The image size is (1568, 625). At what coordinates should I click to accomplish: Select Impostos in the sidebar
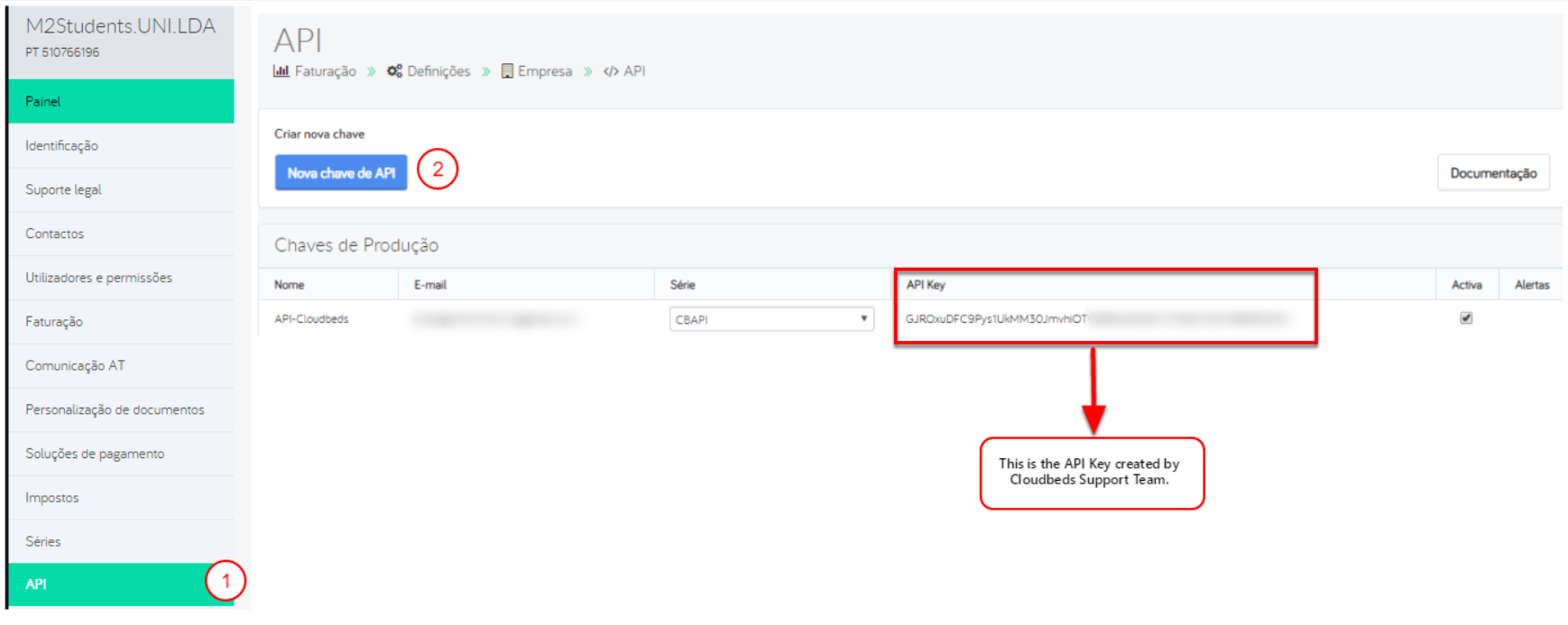coord(51,498)
